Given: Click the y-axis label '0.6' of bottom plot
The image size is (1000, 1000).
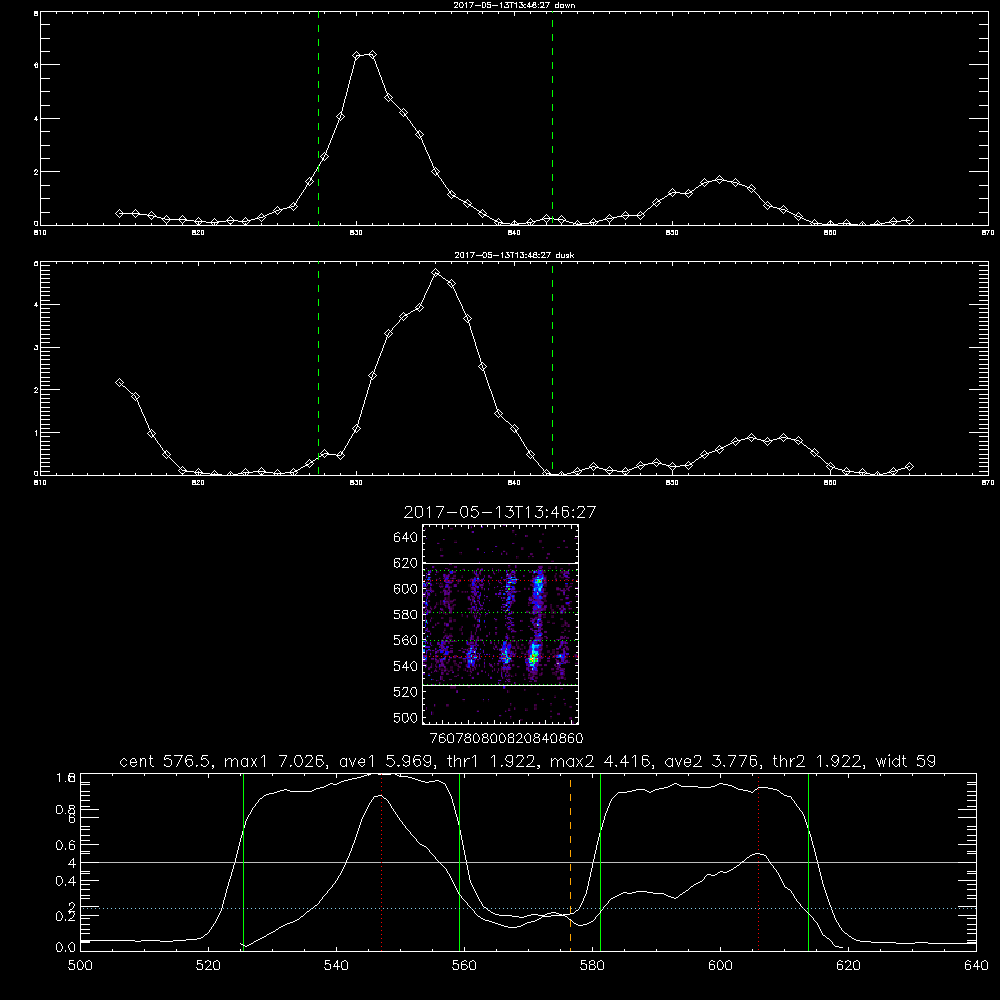Looking at the screenshot, I should tap(66, 845).
